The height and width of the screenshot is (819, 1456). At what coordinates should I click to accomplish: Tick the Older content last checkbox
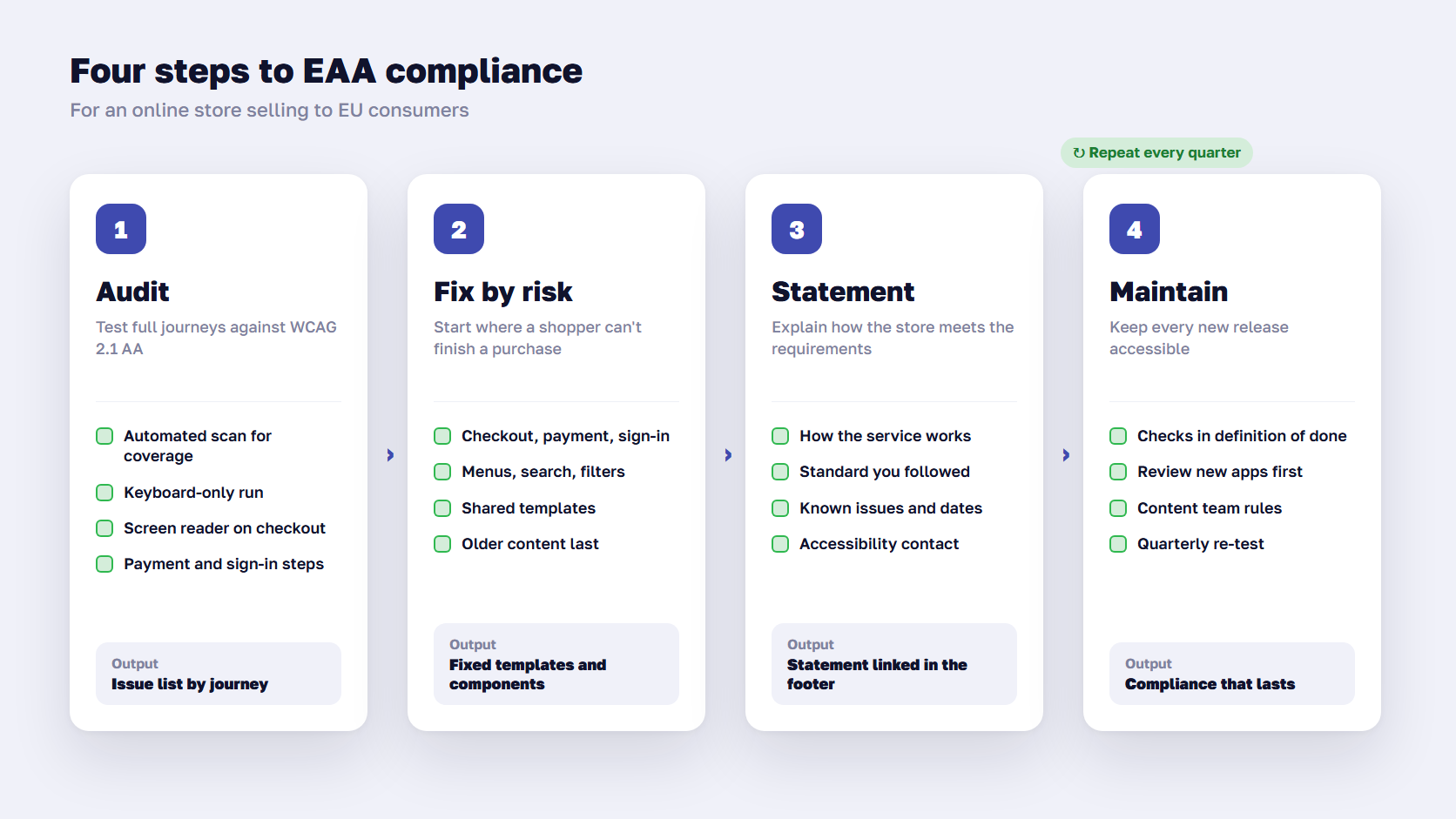(442, 544)
